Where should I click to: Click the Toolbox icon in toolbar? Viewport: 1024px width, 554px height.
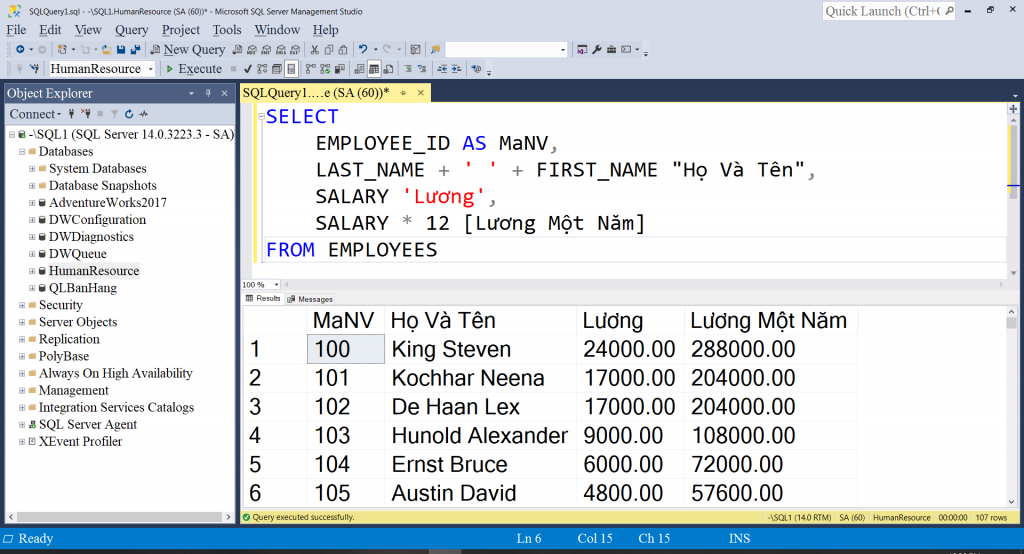coord(611,50)
